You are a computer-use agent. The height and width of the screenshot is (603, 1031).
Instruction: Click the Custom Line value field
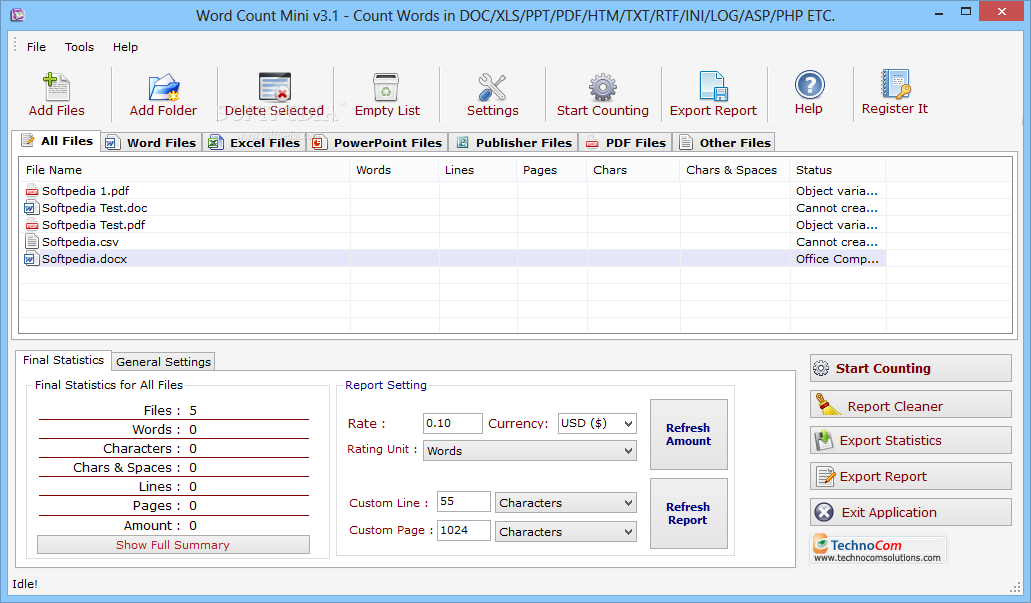pyautogui.click(x=464, y=502)
